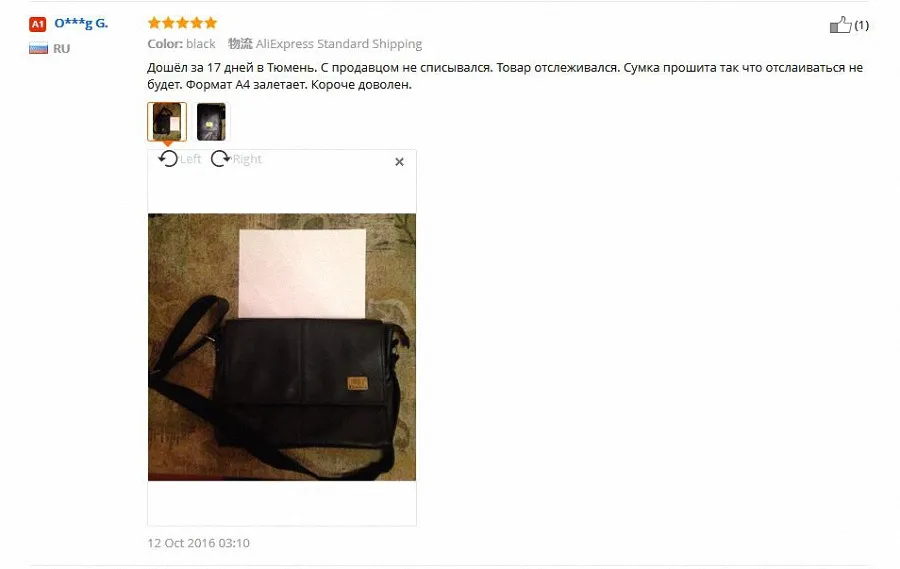Open the second review photo thumbnail
The width and height of the screenshot is (900, 569).
pos(211,121)
